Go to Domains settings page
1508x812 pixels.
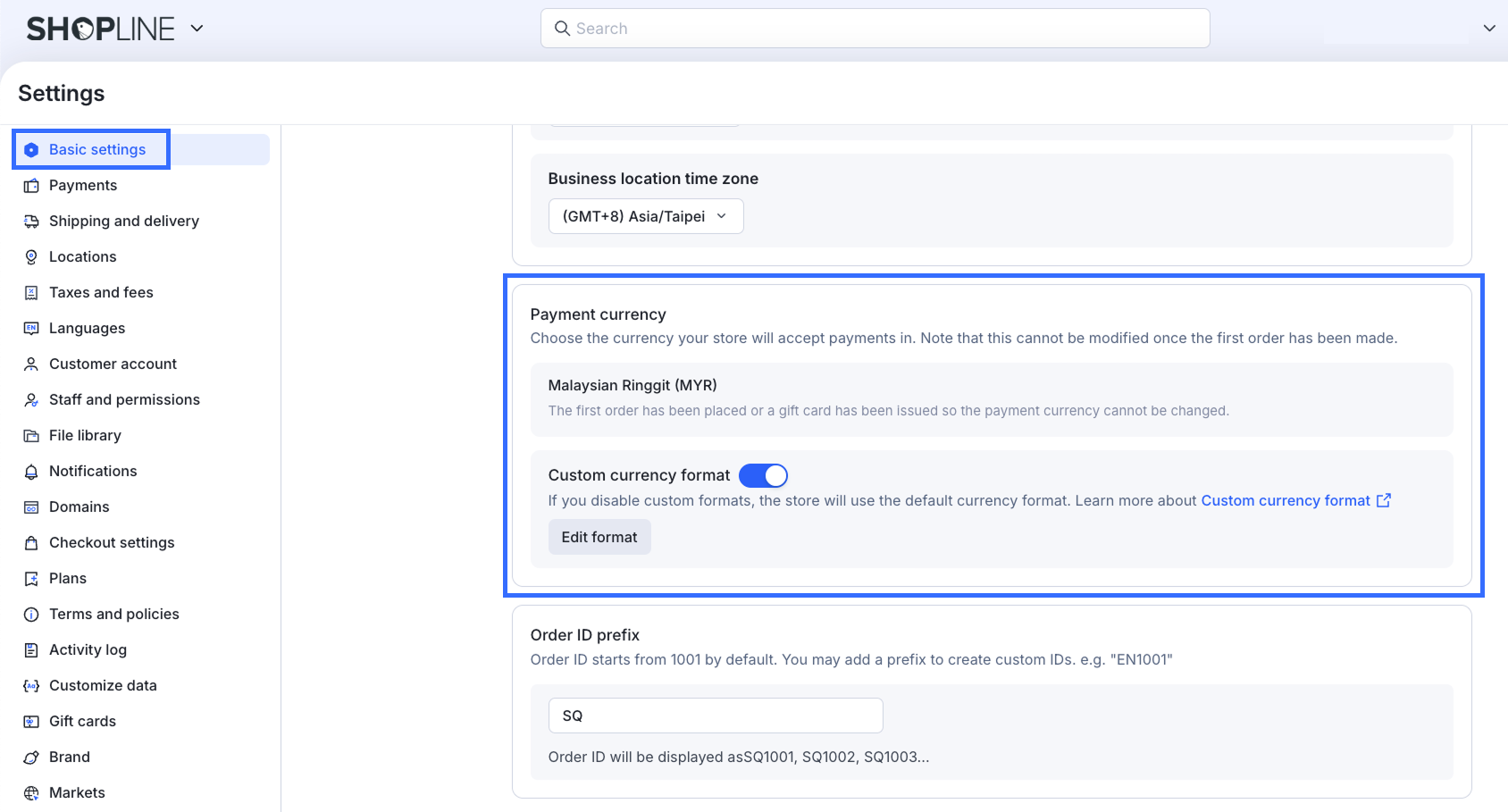click(79, 507)
